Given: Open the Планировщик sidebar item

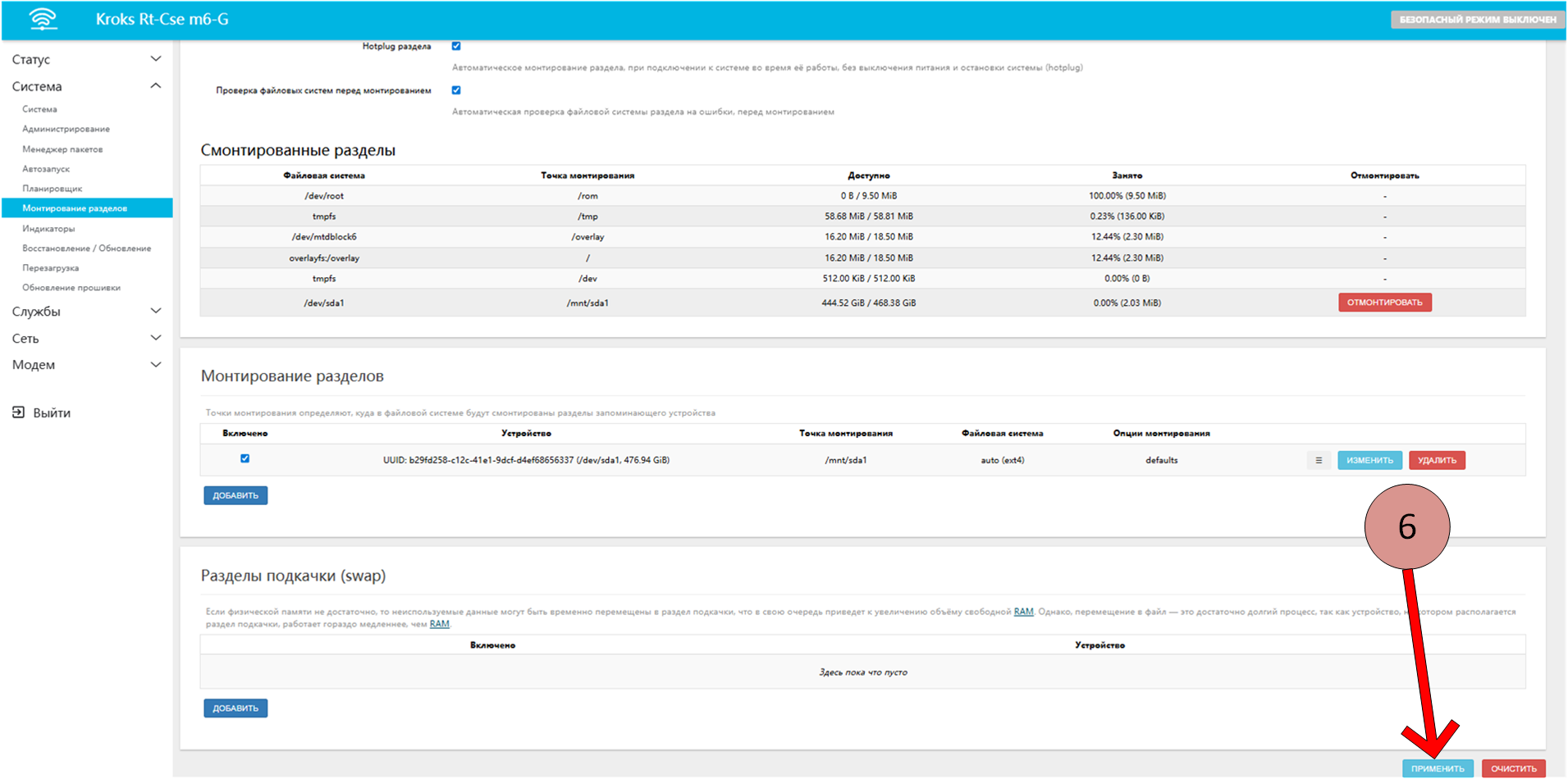Looking at the screenshot, I should (x=52, y=189).
